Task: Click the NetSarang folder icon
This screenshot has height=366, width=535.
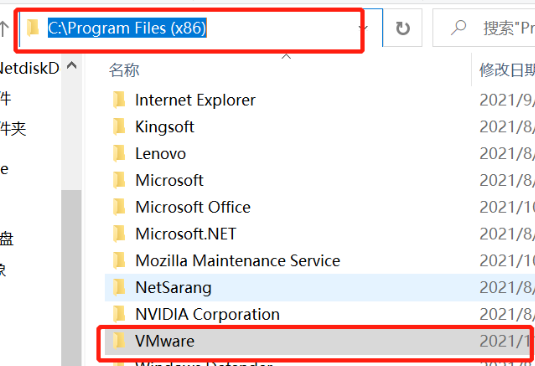Action: 119,288
